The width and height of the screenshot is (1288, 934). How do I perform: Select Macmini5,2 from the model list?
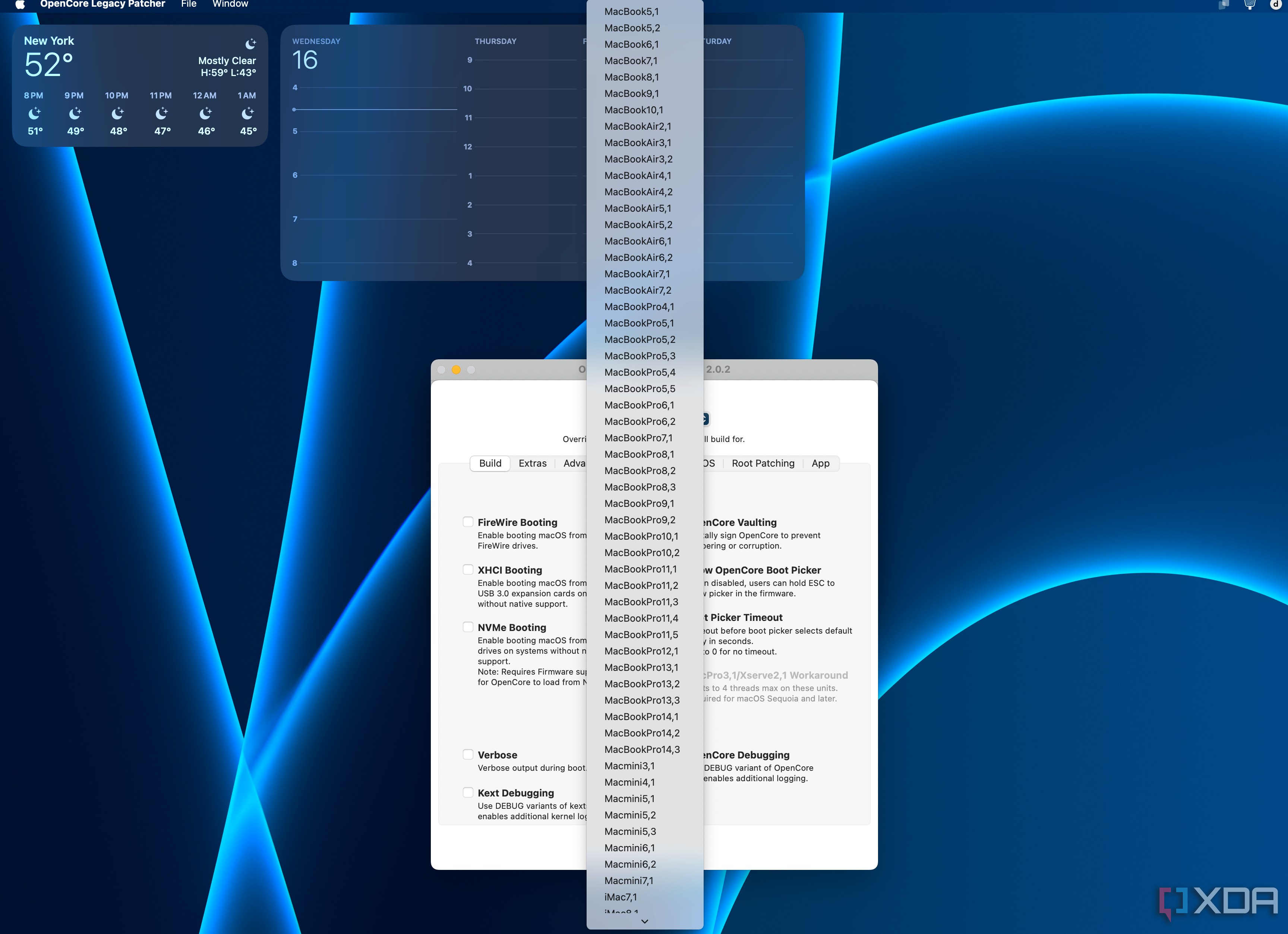point(645,815)
